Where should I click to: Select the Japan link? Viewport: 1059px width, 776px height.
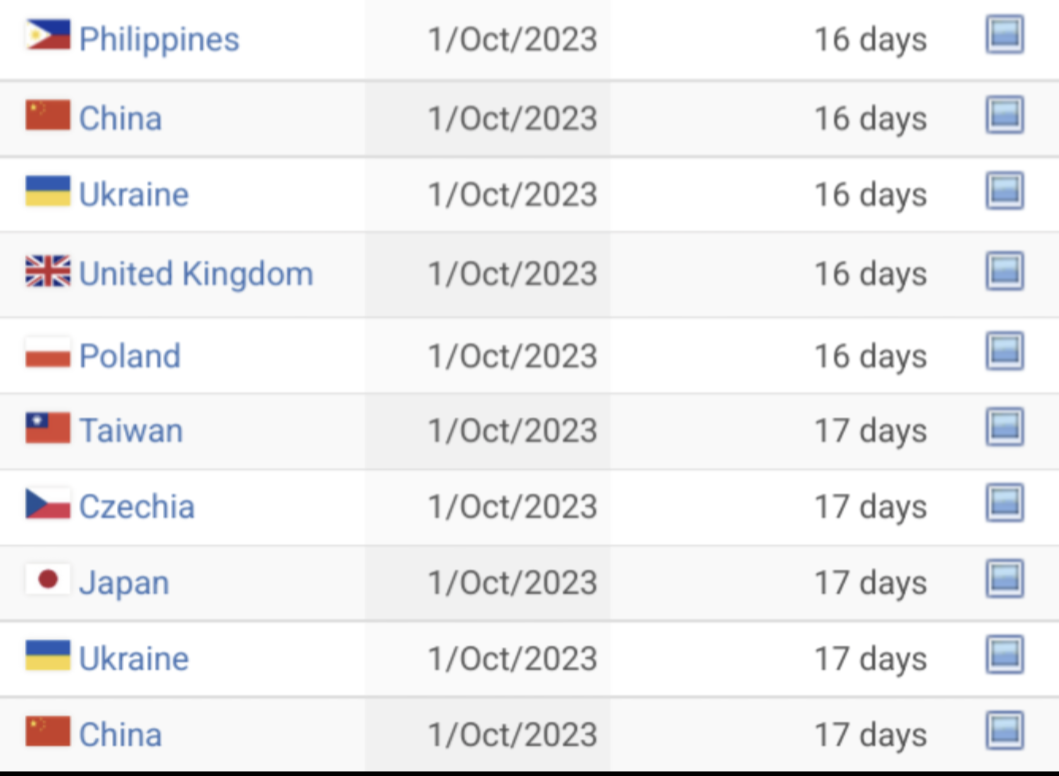[x=124, y=583]
